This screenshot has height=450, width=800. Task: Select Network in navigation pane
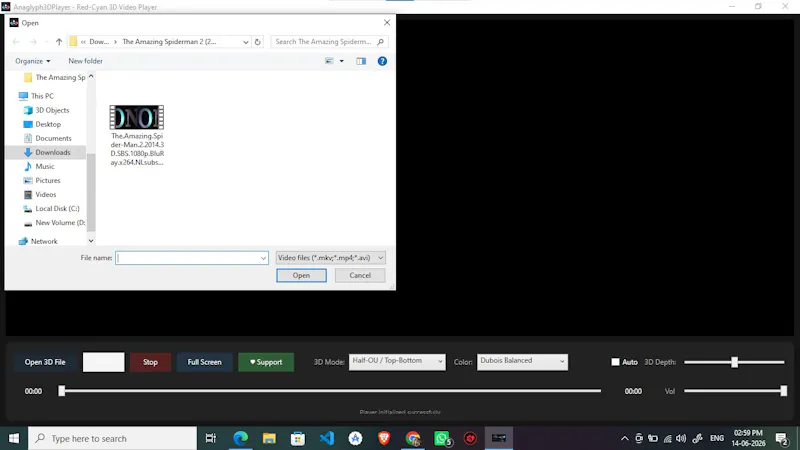point(38,241)
